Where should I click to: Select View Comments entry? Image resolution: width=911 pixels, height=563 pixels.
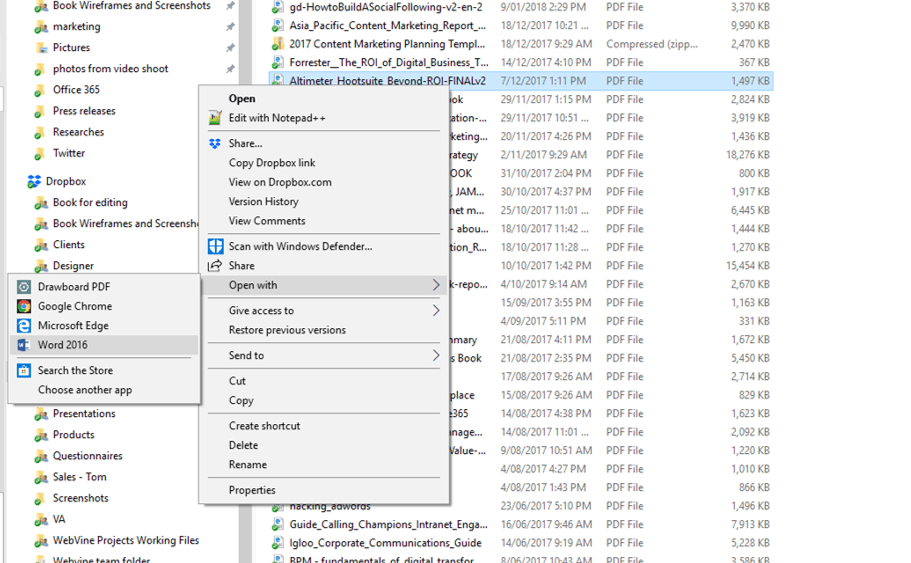point(267,221)
